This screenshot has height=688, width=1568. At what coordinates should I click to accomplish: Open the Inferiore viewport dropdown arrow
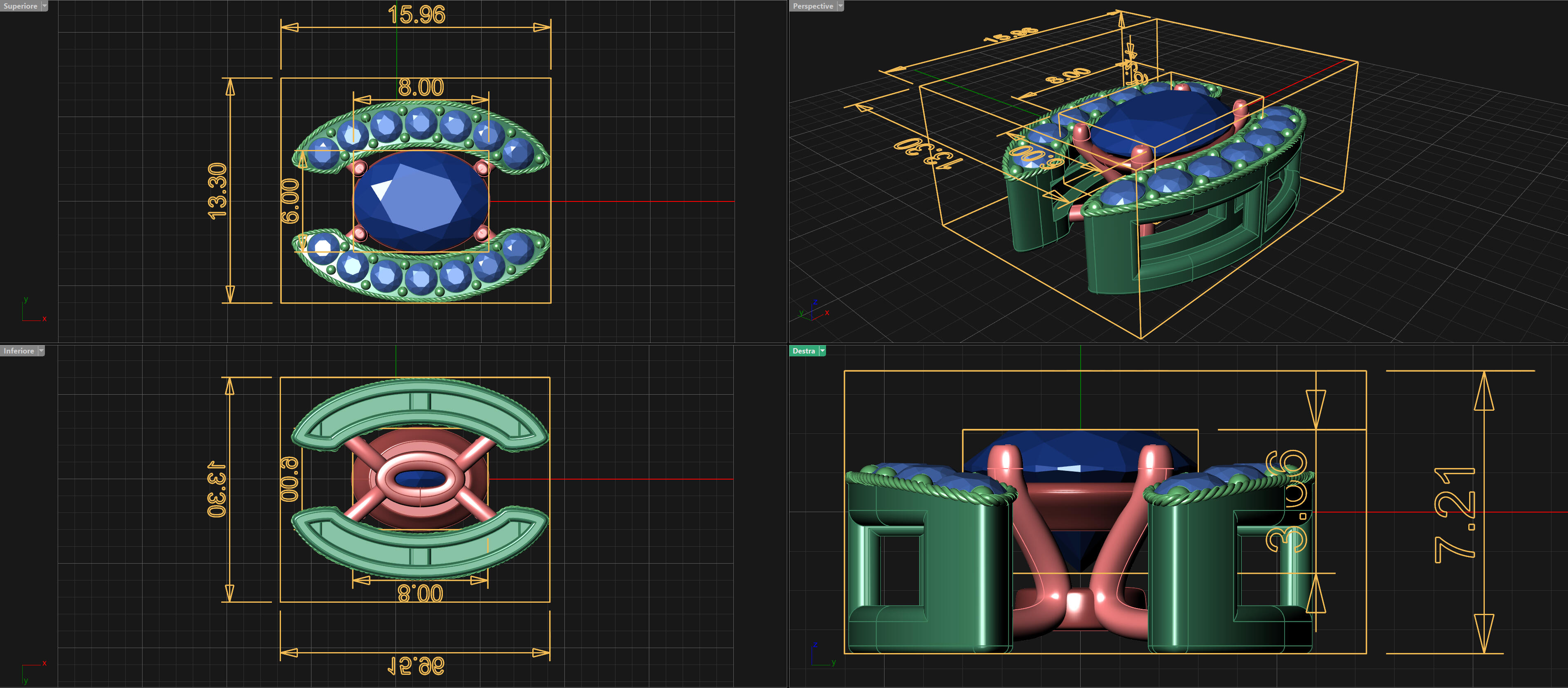[x=41, y=351]
